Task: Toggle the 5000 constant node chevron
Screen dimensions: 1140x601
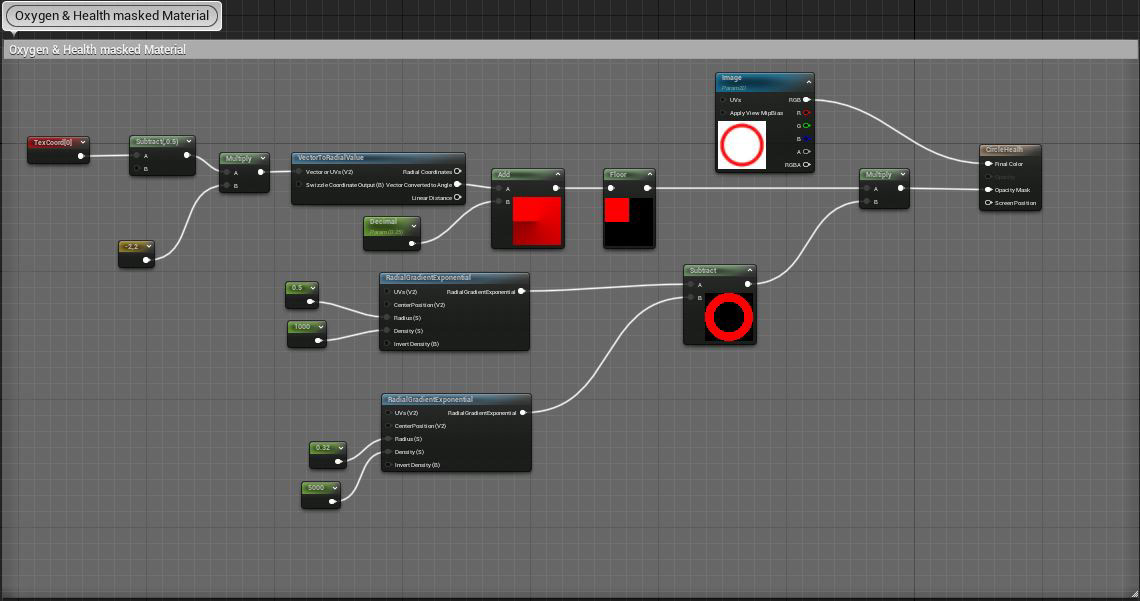Action: (334, 488)
